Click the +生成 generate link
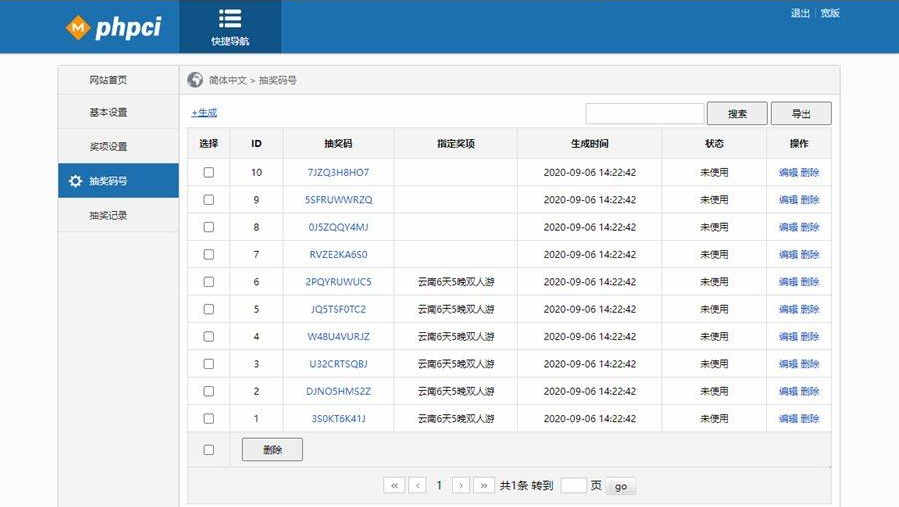Screen dimensions: 899x507 [x=204, y=112]
